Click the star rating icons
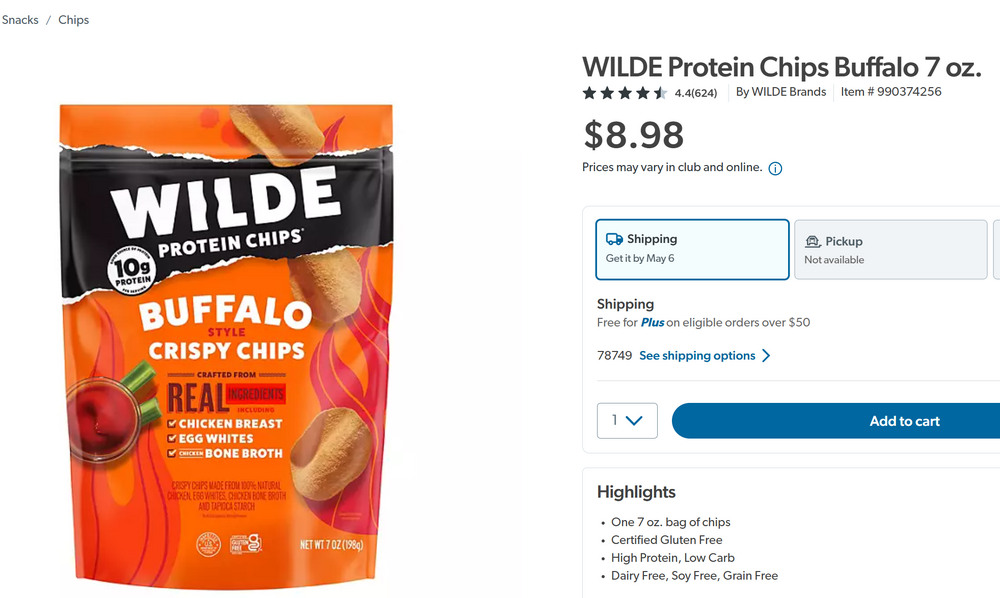Viewport: 1000px width, 598px height. pyautogui.click(x=625, y=93)
